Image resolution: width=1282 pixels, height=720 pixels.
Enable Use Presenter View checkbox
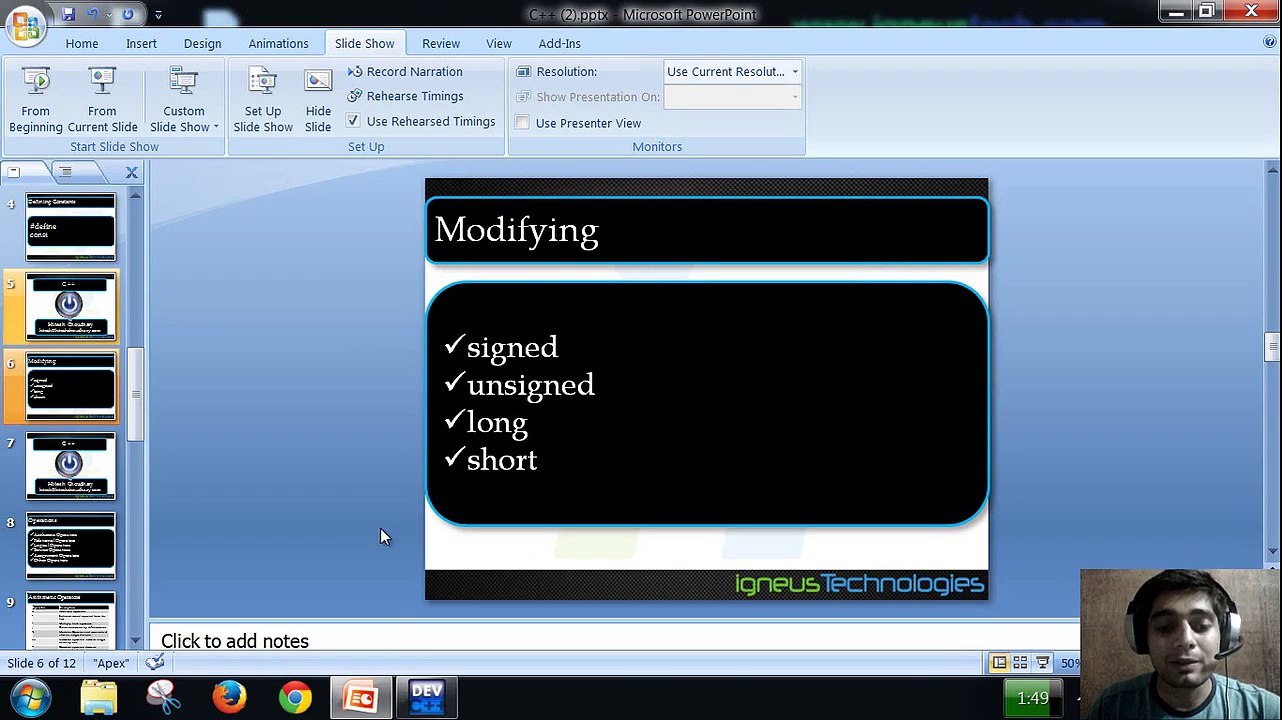(x=522, y=123)
